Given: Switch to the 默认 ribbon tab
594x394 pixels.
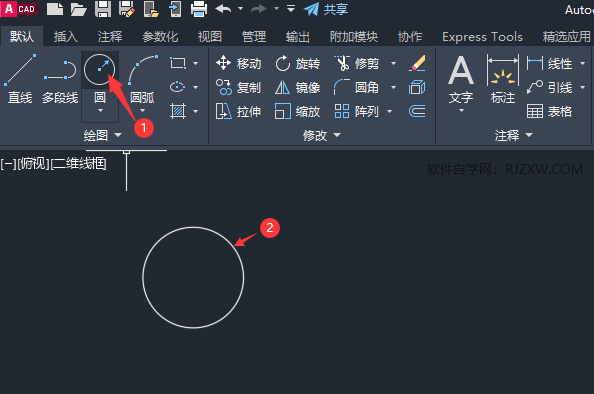Looking at the screenshot, I should pyautogui.click(x=22, y=37).
